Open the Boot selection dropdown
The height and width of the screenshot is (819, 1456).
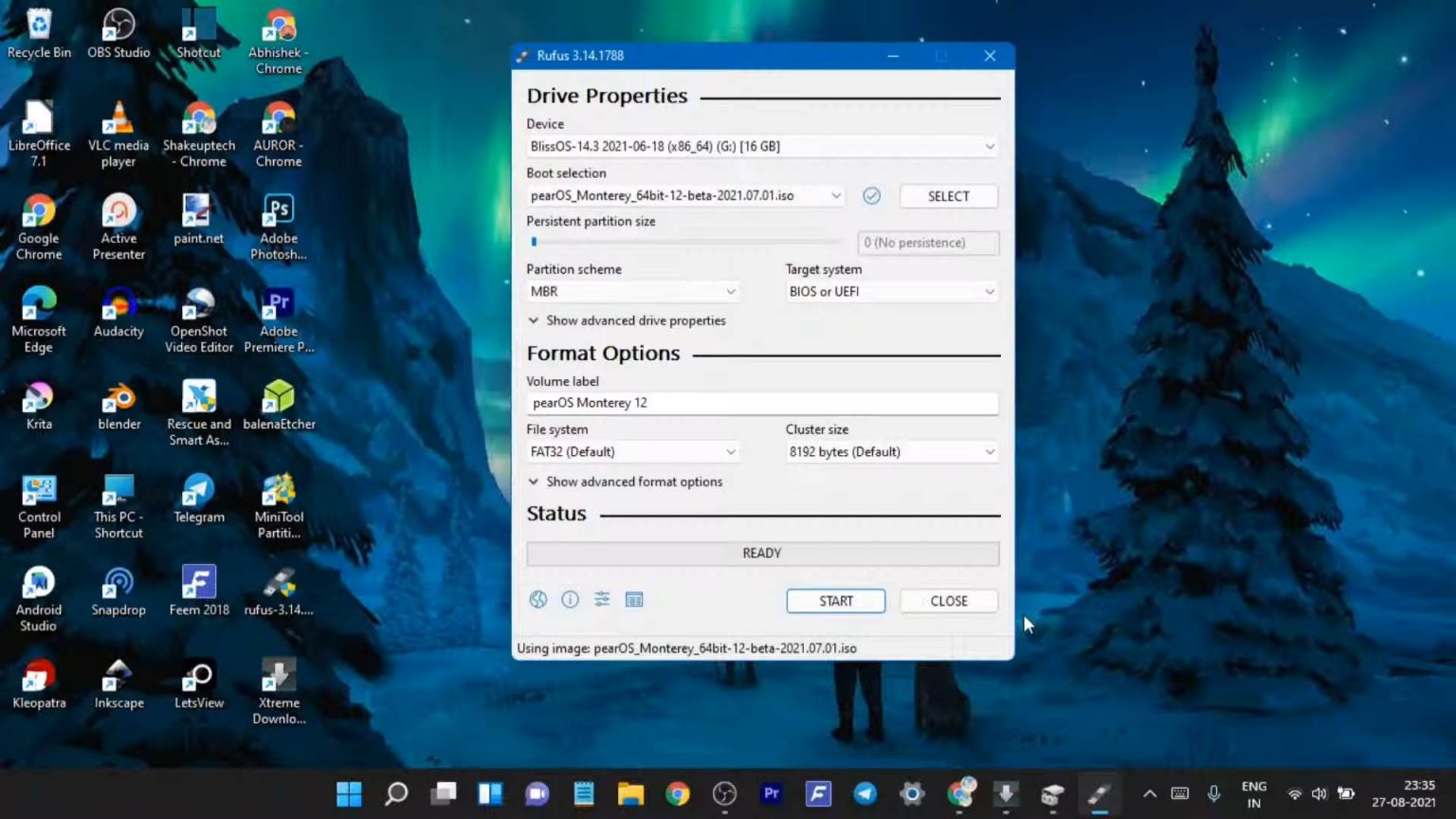(x=836, y=195)
